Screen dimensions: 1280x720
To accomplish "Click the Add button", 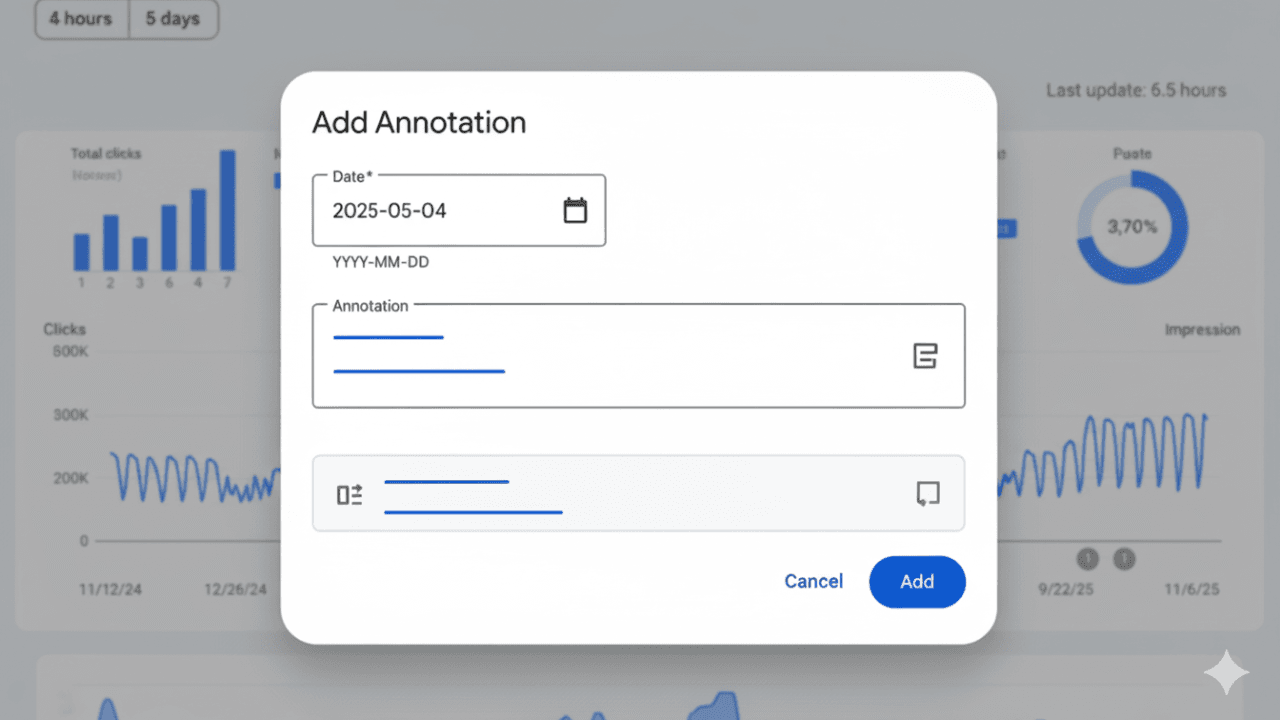I will [x=917, y=581].
